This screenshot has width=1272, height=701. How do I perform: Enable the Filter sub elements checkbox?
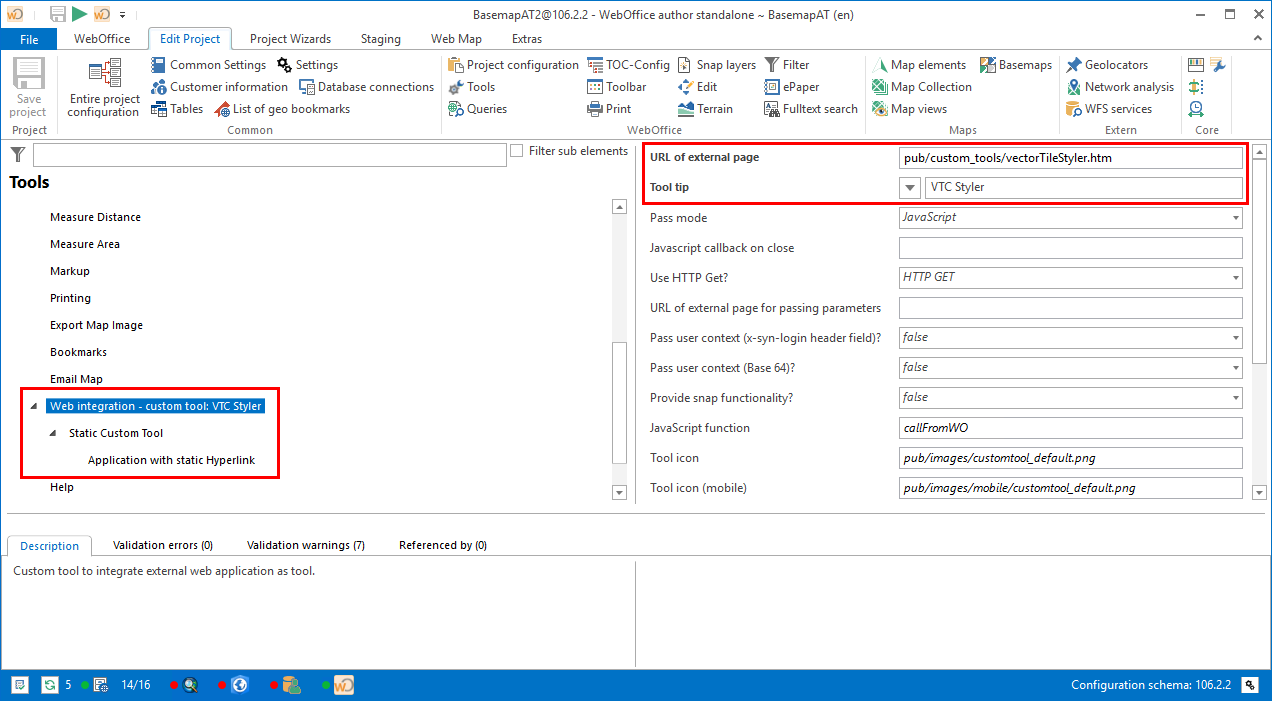[516, 150]
